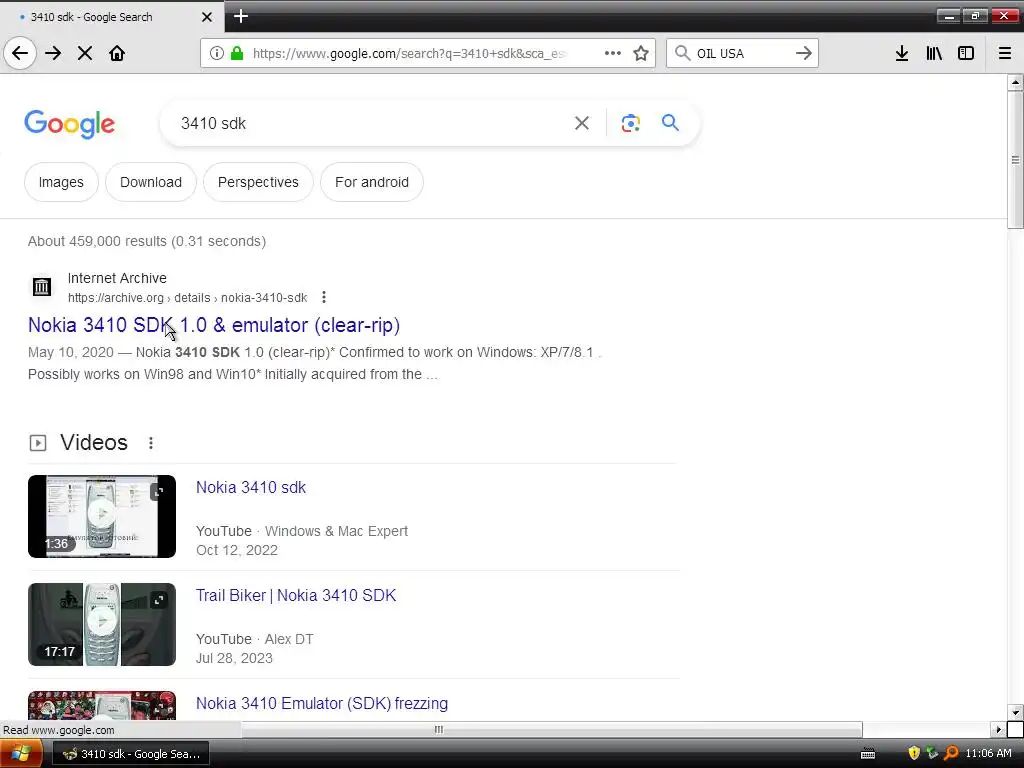
Task: Open a new tab with the plus
Action: [x=240, y=16]
